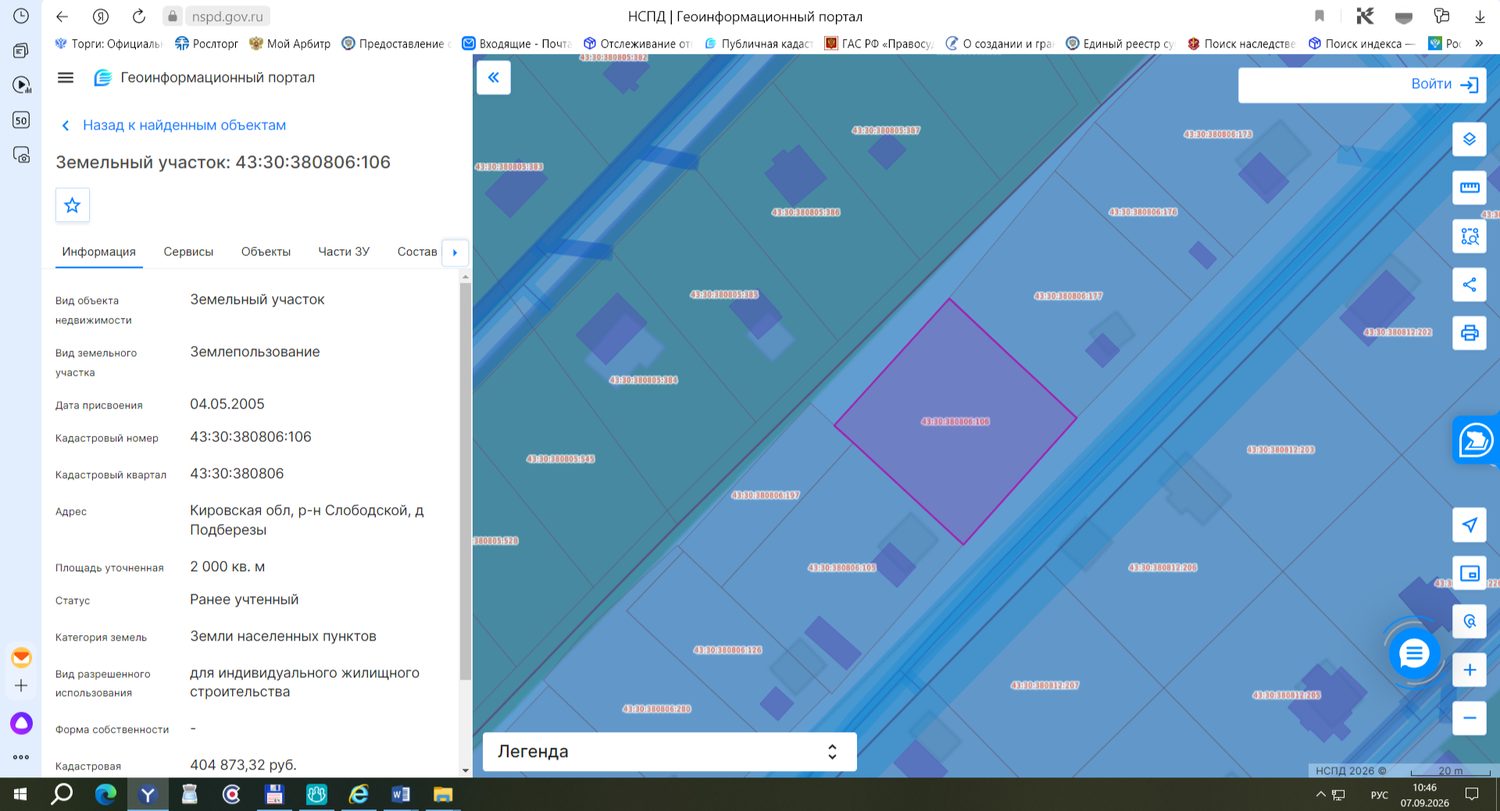
Task: Click the browser bookmark page icon
Action: pyautogui.click(x=1320, y=16)
